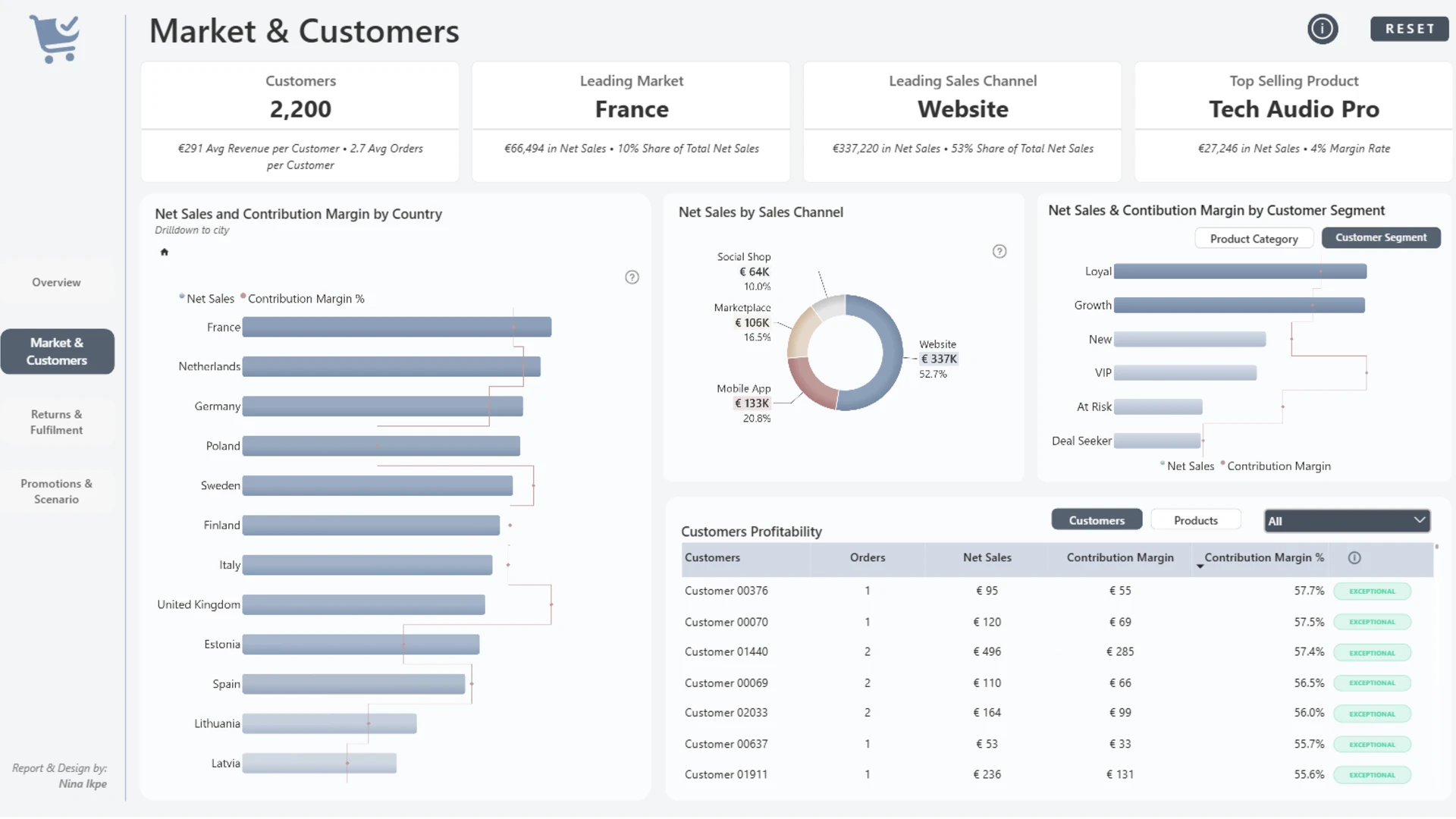This screenshot has height=819, width=1456.
Task: Click the shopping cart logo icon
Action: [55, 39]
